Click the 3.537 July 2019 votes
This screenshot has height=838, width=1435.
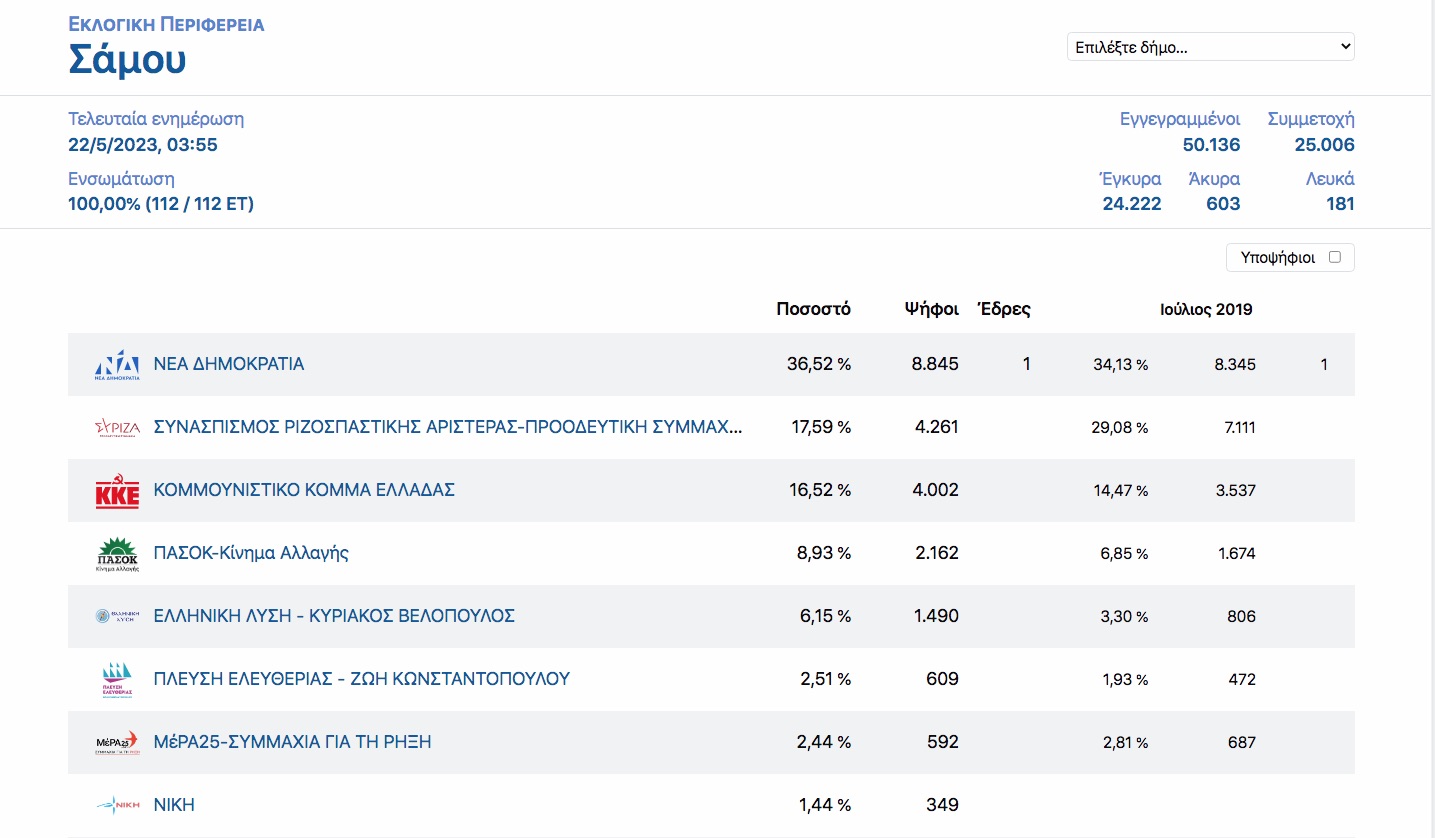[1235, 491]
